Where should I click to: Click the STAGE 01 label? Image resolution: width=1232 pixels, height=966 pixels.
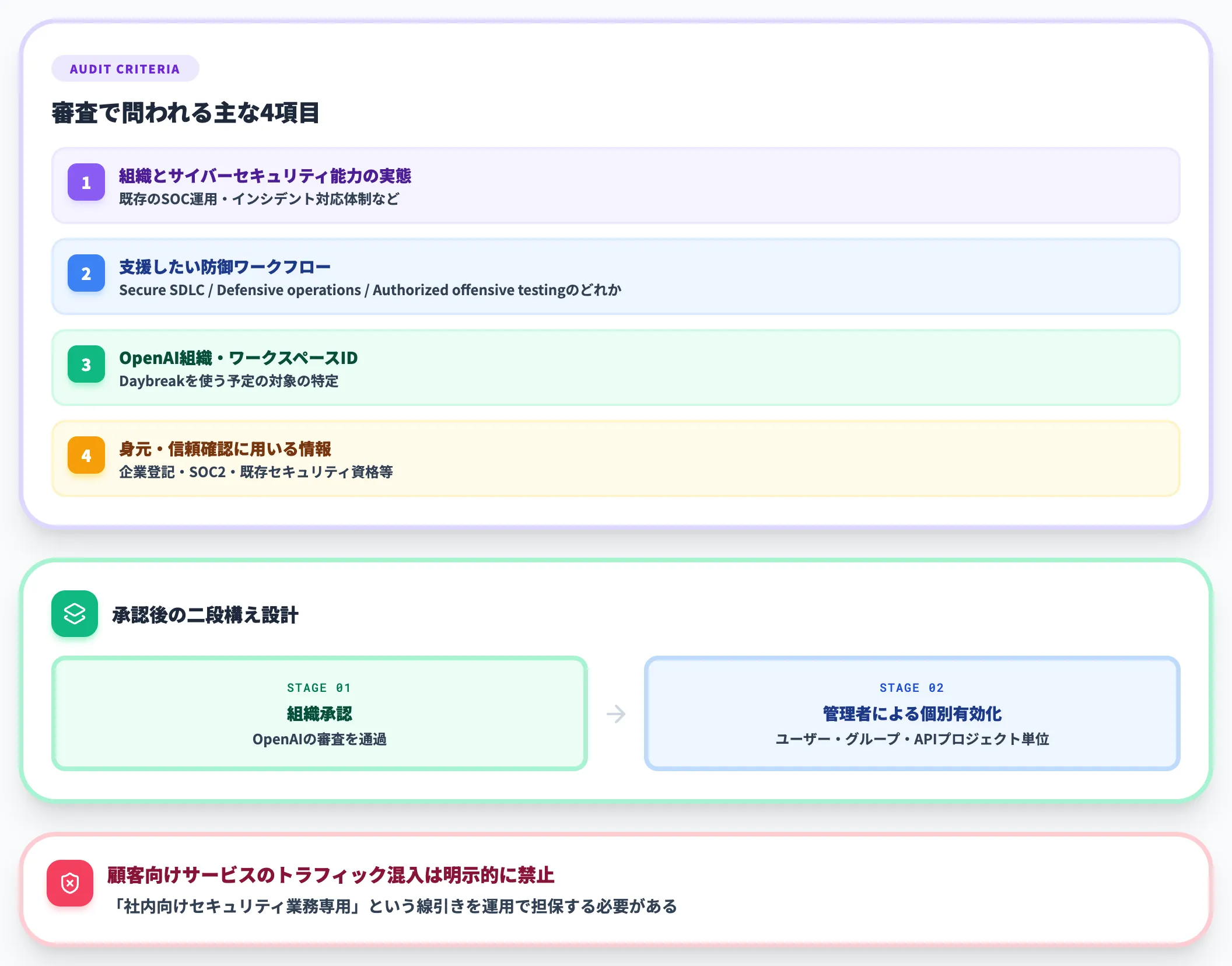pyautogui.click(x=319, y=688)
